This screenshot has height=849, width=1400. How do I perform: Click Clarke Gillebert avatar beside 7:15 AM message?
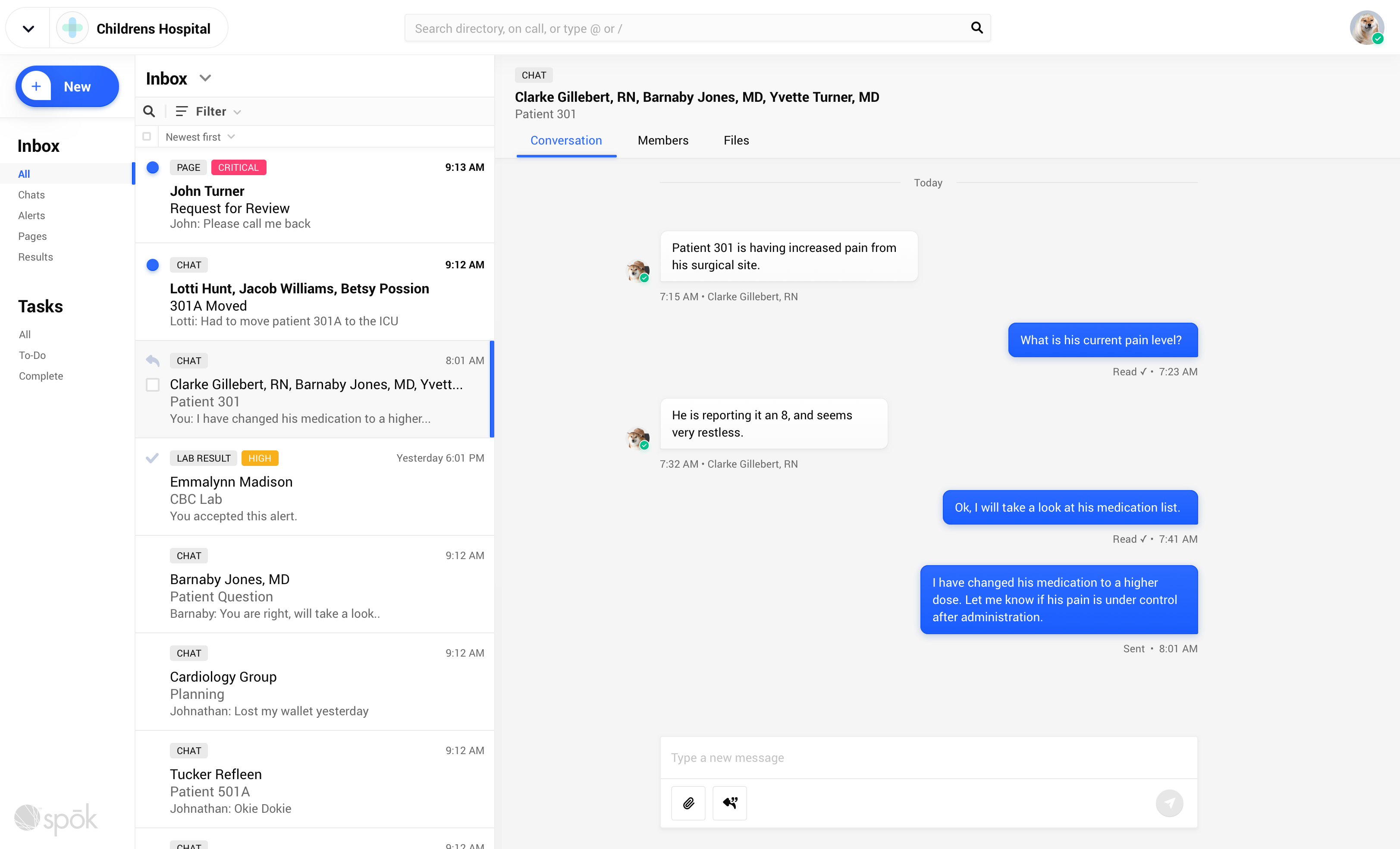click(637, 271)
